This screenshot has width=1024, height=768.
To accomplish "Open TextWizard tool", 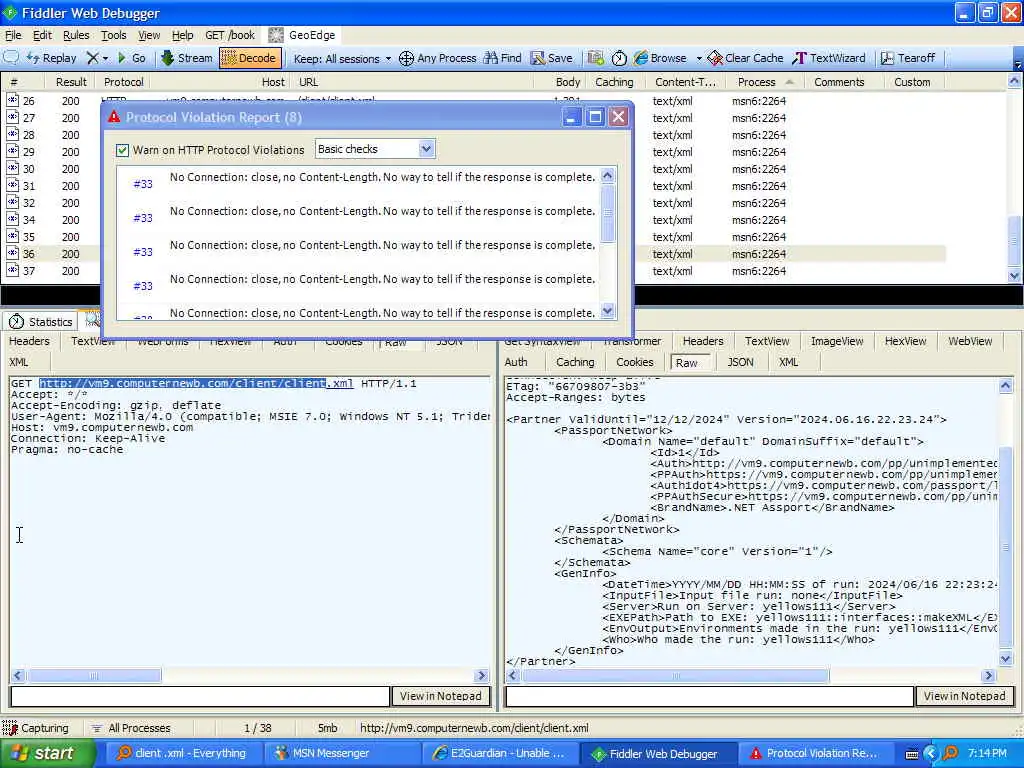I will point(829,58).
